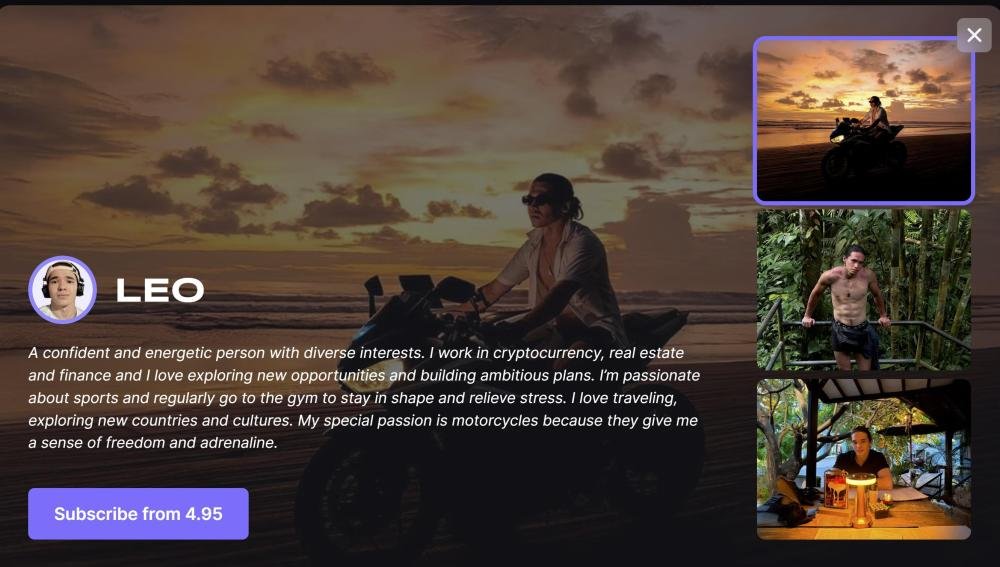1000x567 pixels.
Task: Close the Leo profile overlay
Action: (974, 35)
